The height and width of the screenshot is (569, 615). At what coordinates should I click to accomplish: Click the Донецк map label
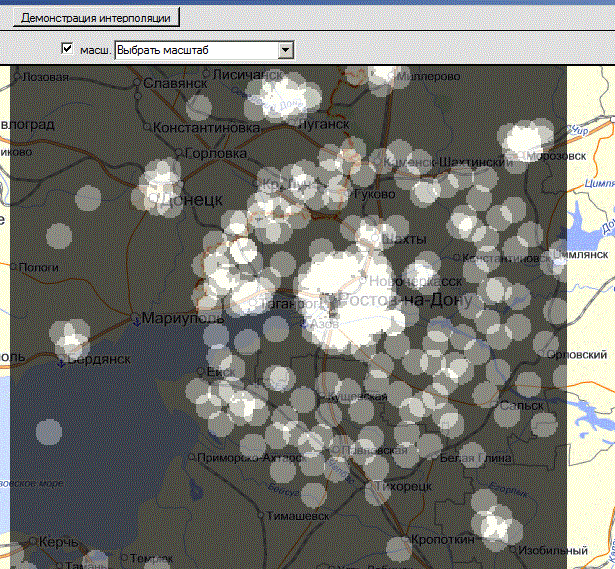point(187,199)
